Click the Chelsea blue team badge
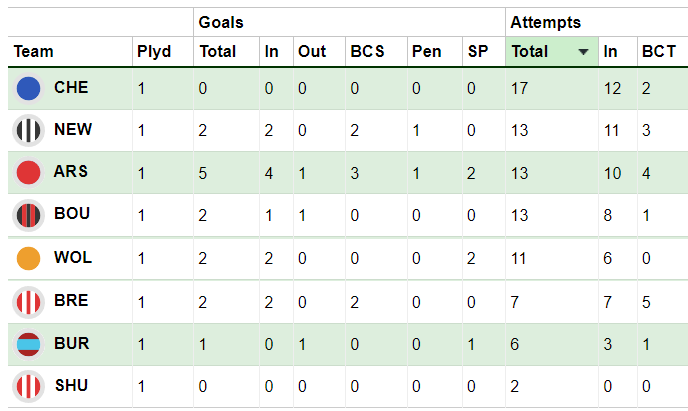 (x=29, y=88)
